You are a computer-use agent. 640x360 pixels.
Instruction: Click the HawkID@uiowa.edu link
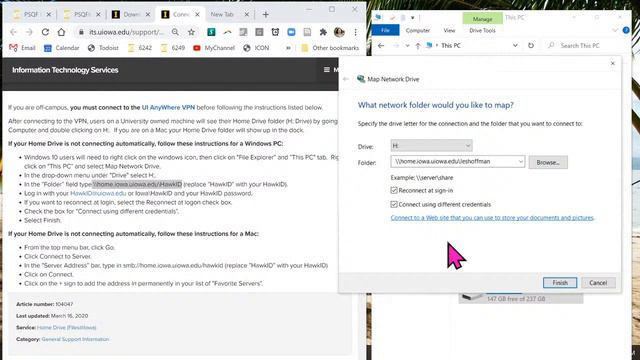tap(98, 193)
